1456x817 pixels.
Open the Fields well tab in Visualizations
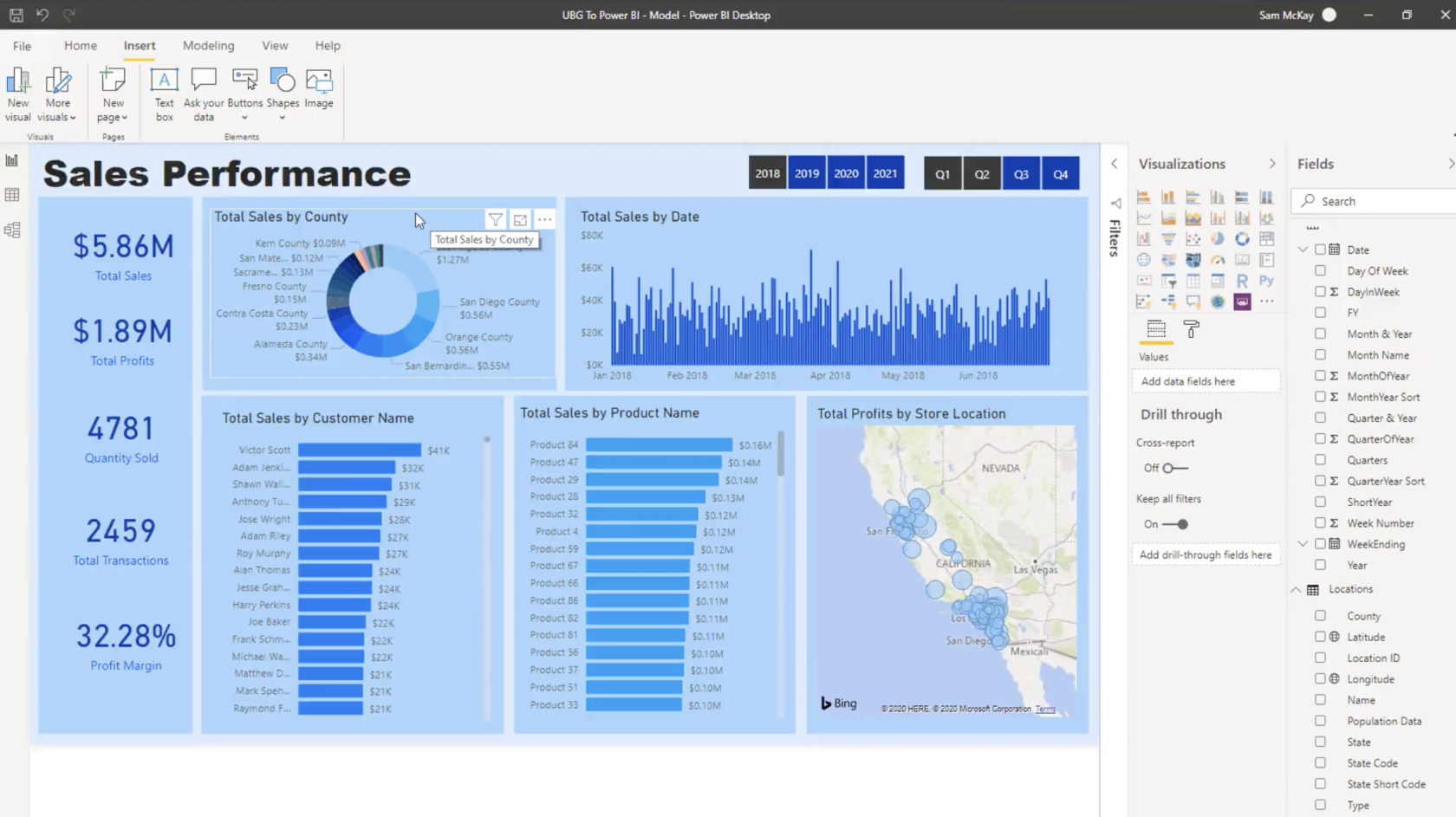pos(1156,329)
